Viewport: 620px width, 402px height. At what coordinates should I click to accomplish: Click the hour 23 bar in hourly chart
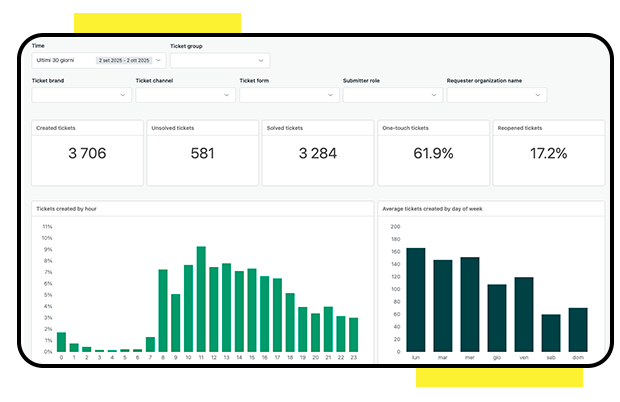pyautogui.click(x=353, y=335)
